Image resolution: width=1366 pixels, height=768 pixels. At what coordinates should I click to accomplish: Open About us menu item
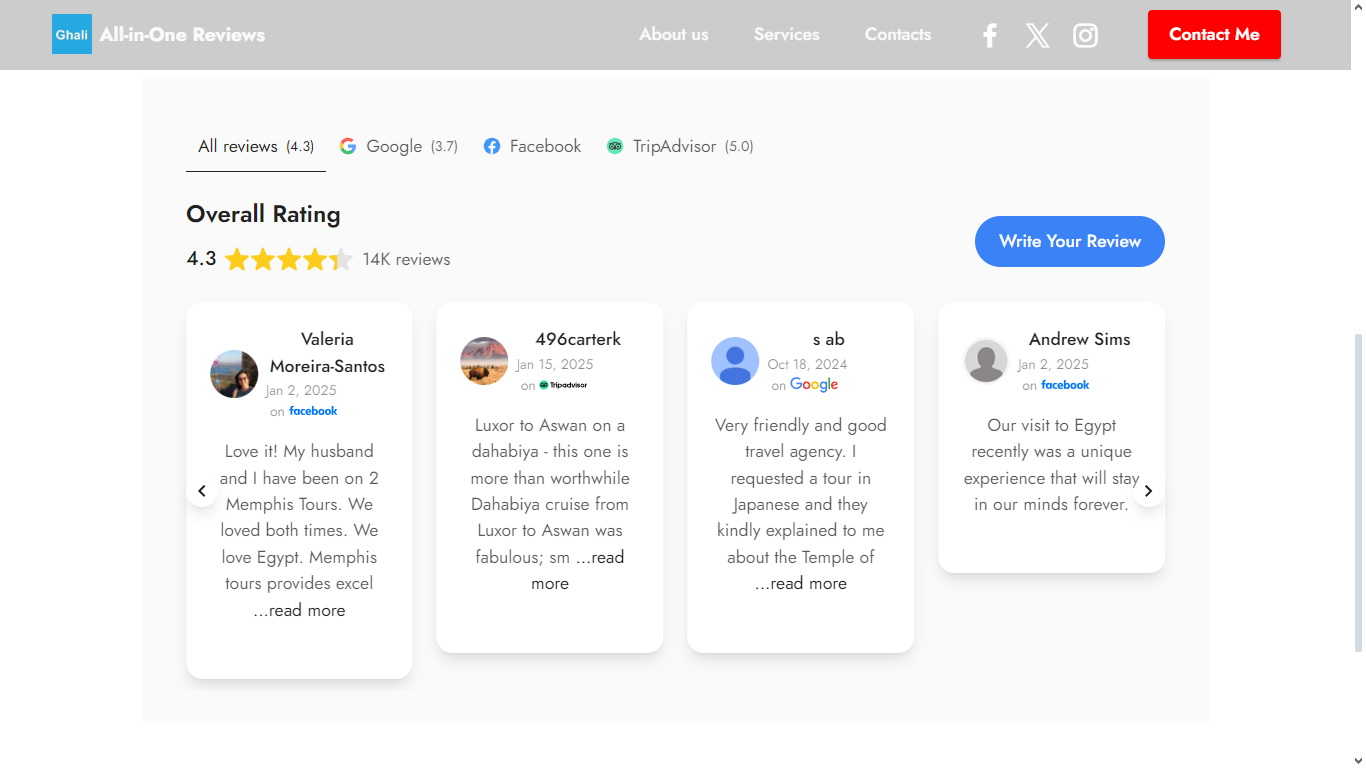(674, 34)
